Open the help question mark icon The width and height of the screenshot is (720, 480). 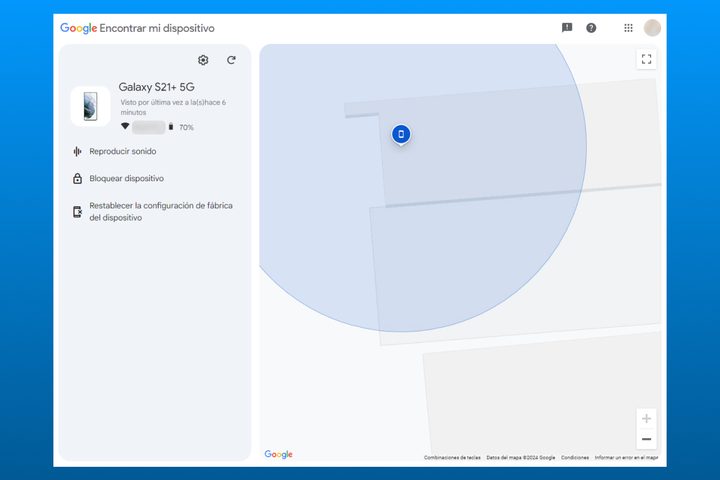click(591, 28)
